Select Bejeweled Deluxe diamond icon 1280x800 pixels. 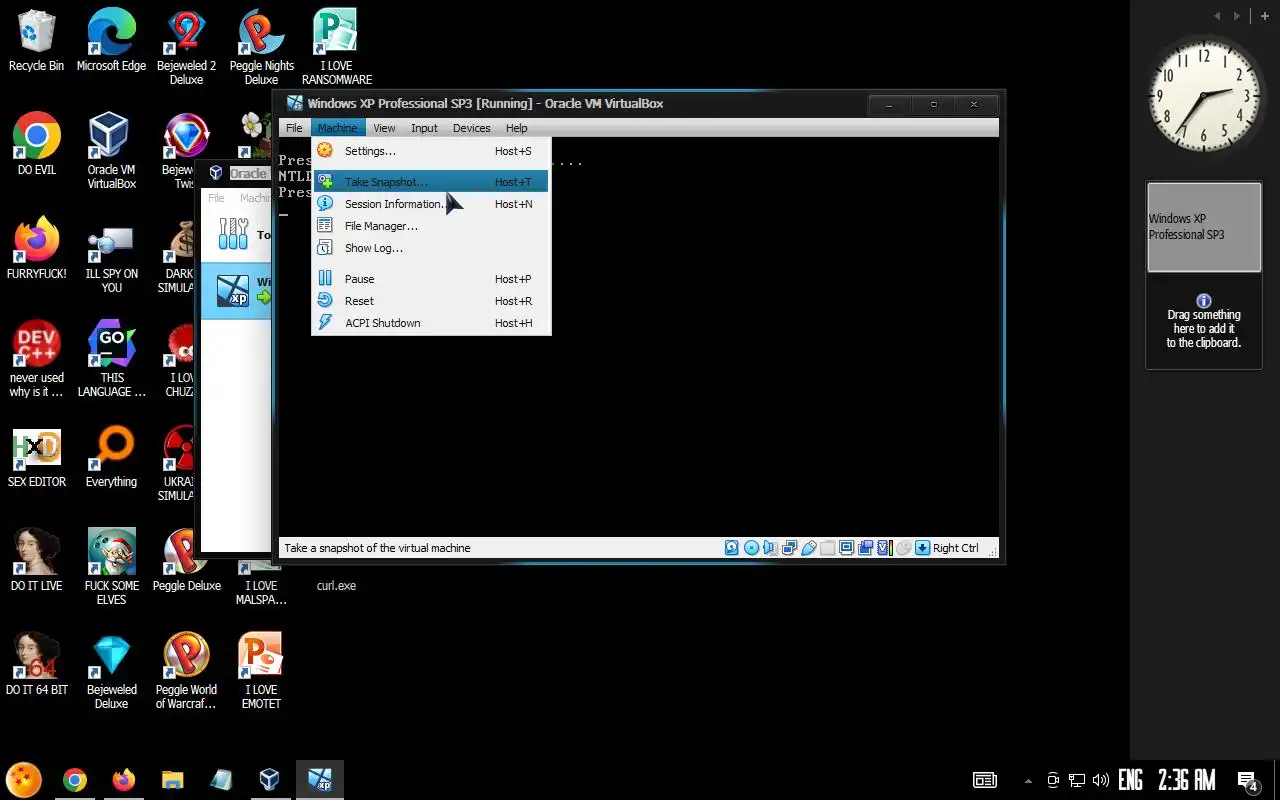coord(111,672)
